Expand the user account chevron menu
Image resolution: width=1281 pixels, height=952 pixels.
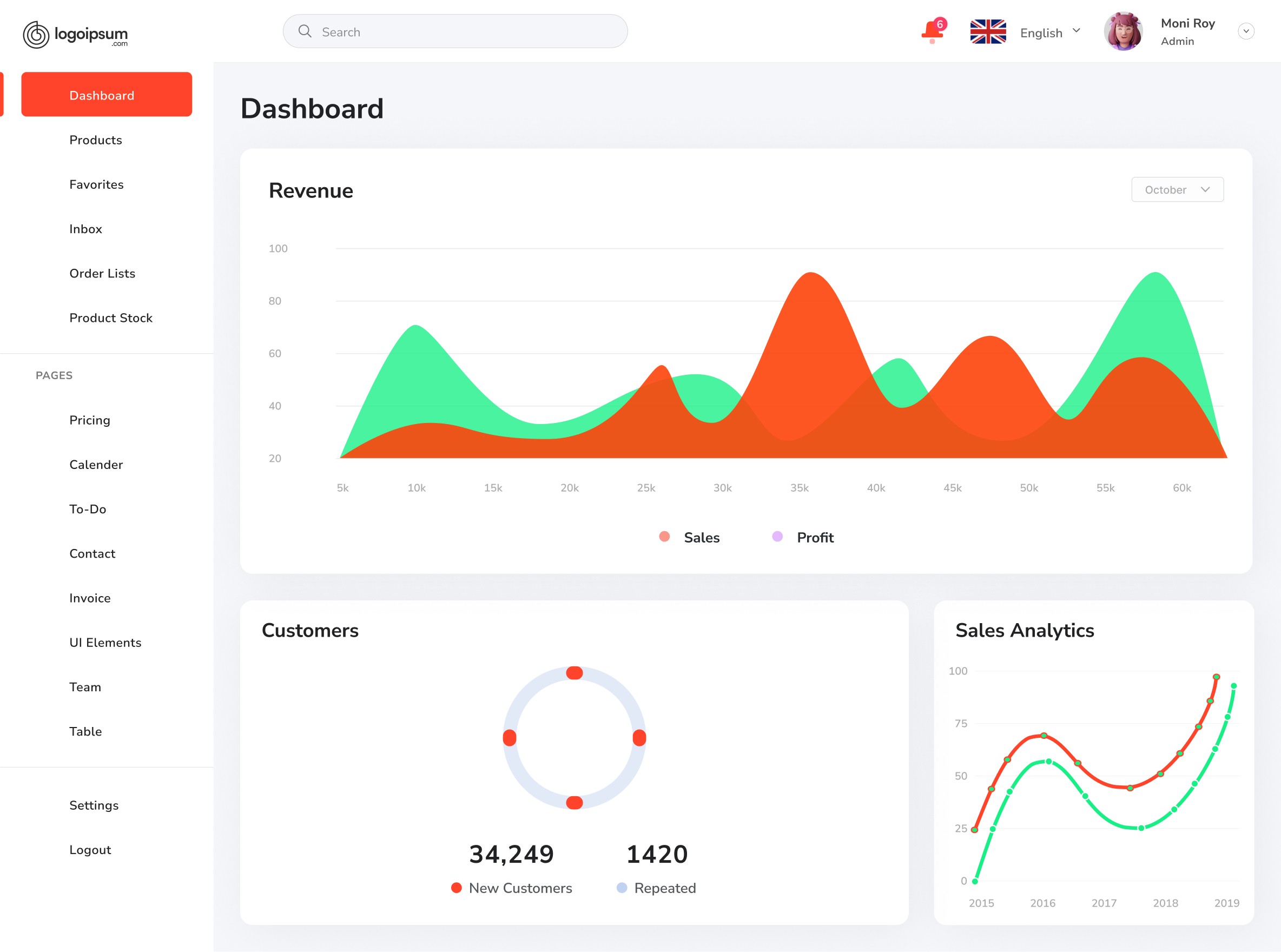(1245, 32)
